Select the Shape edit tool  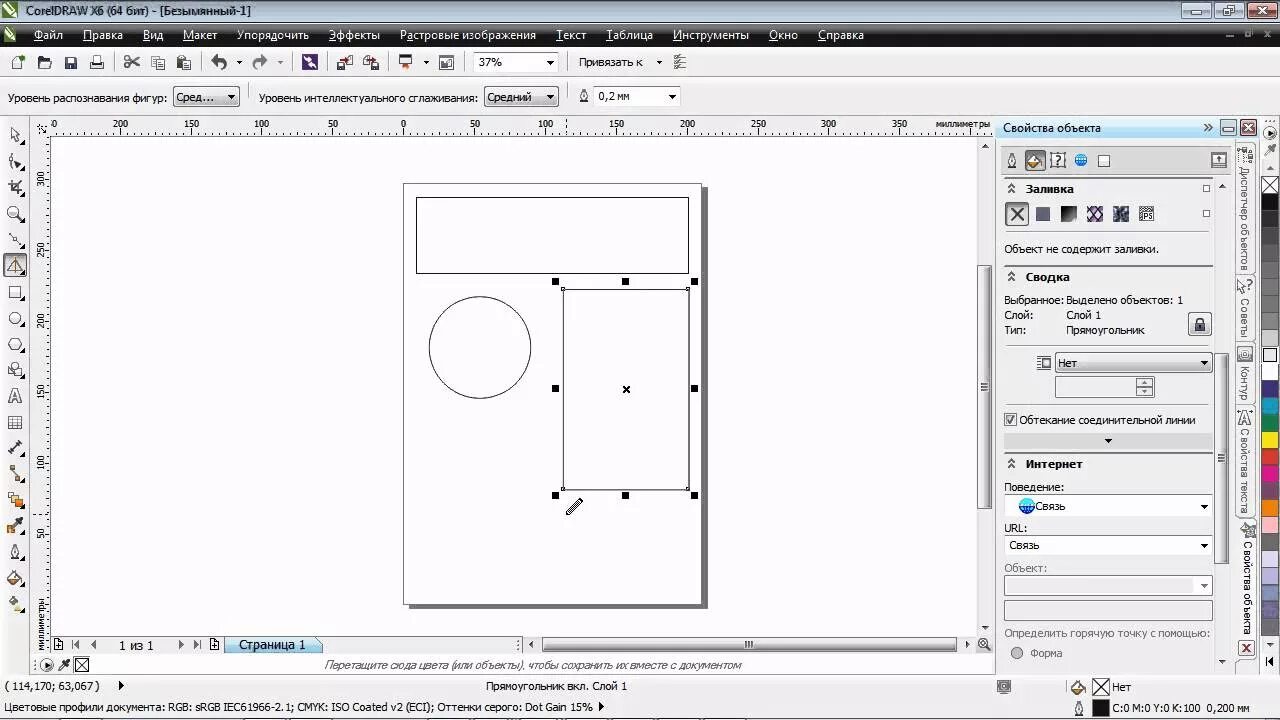point(15,161)
